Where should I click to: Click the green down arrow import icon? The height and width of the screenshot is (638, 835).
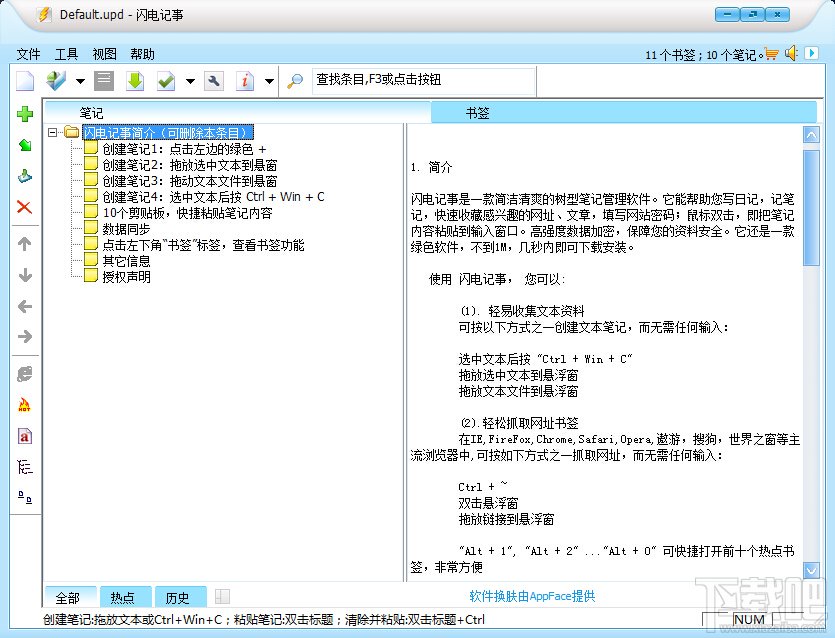pos(135,81)
